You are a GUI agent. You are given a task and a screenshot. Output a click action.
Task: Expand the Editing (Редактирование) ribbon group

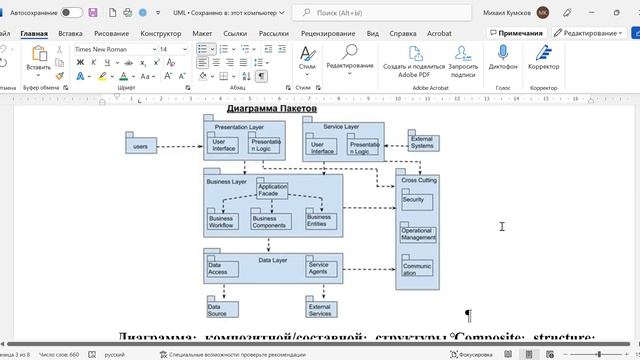click(x=350, y=60)
